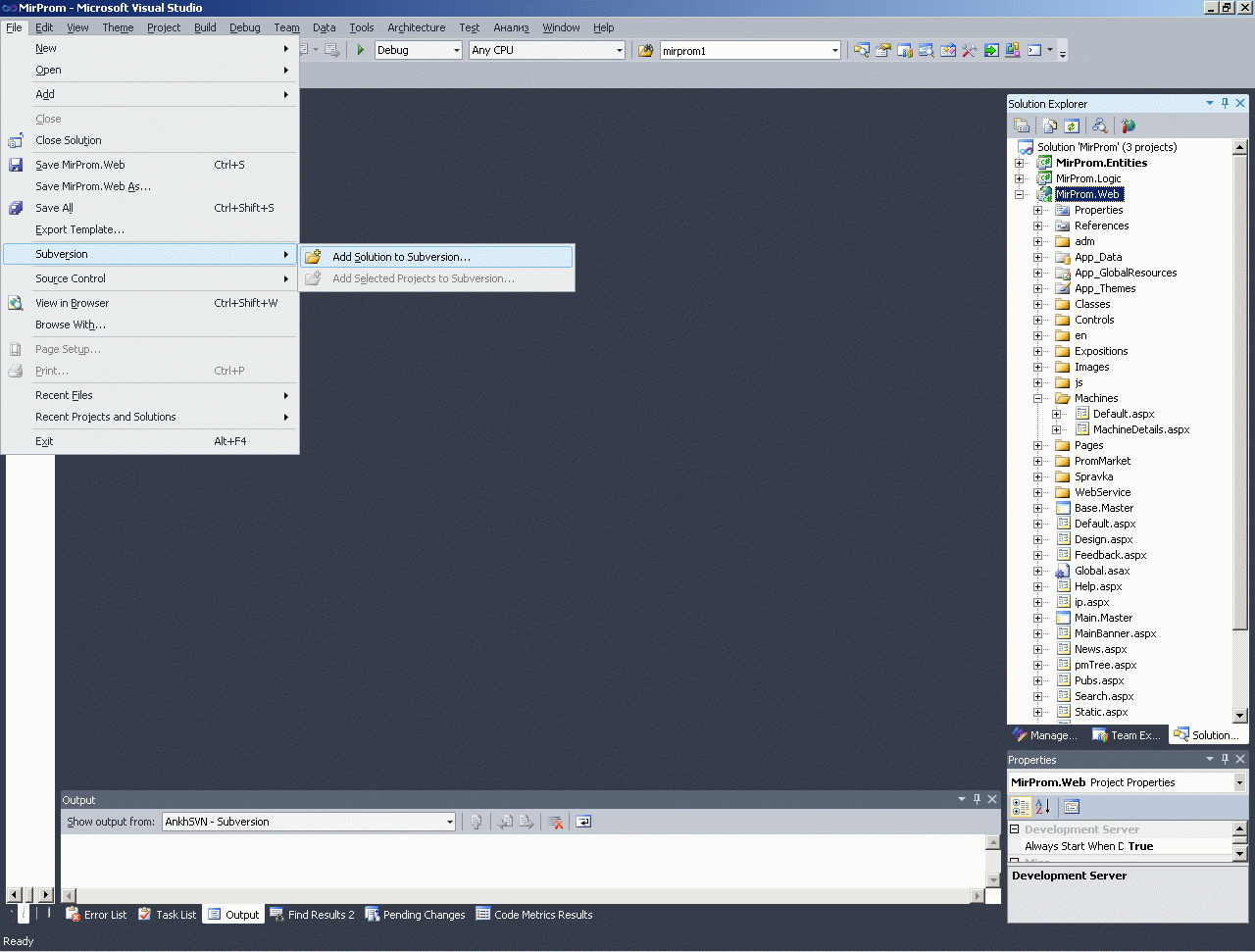Collapse the Machines folder
This screenshot has width=1255, height=952.
pos(1038,398)
